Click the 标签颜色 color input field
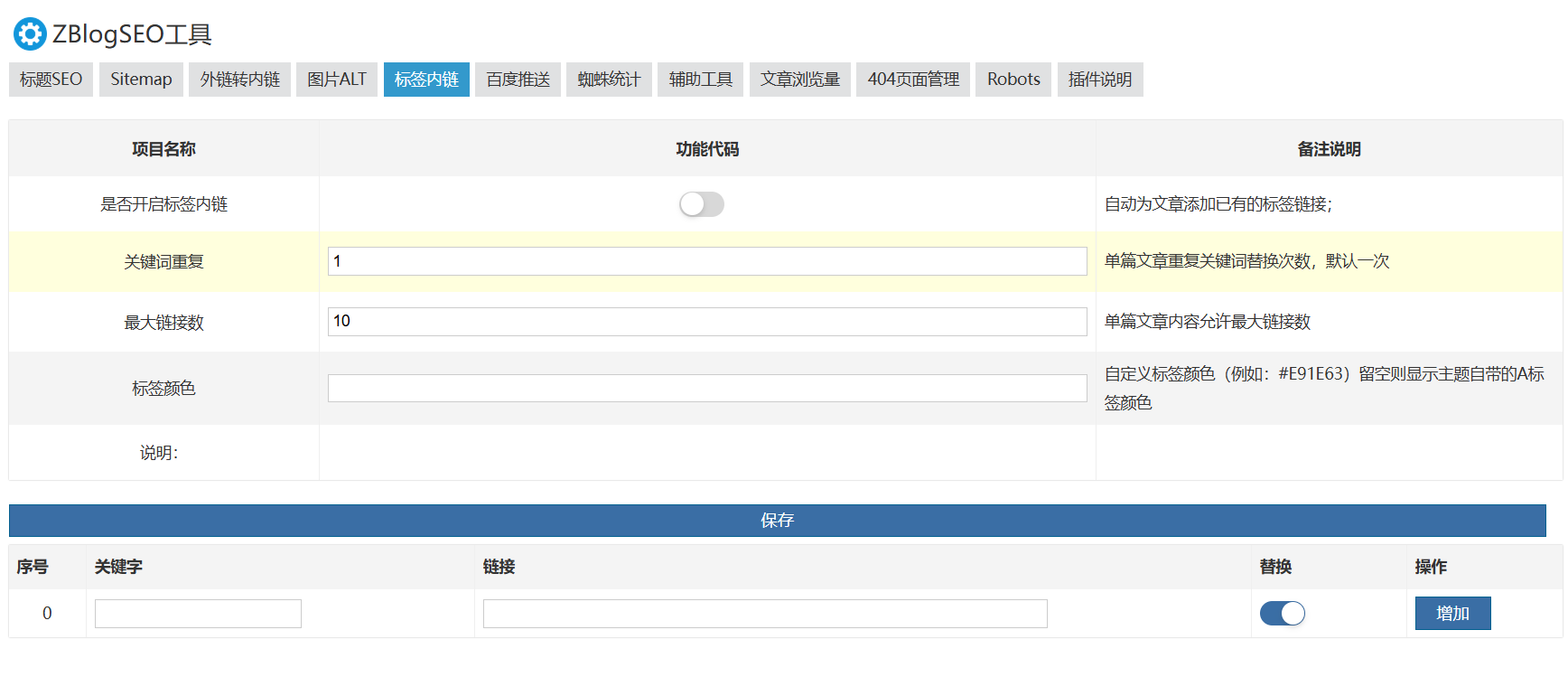The image size is (1568, 677). (706, 389)
